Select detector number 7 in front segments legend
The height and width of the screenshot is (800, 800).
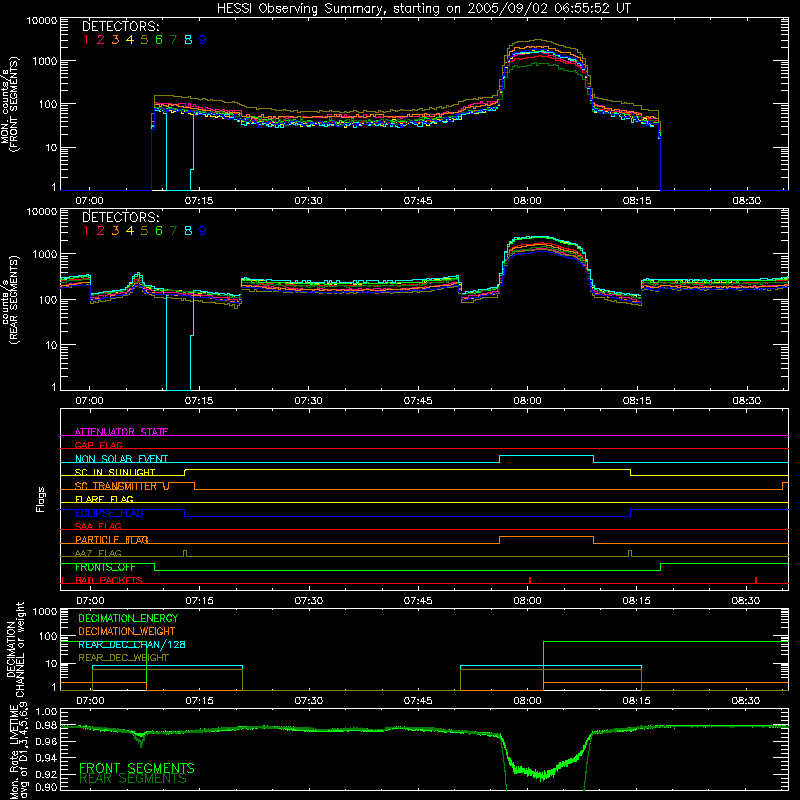[x=173, y=39]
